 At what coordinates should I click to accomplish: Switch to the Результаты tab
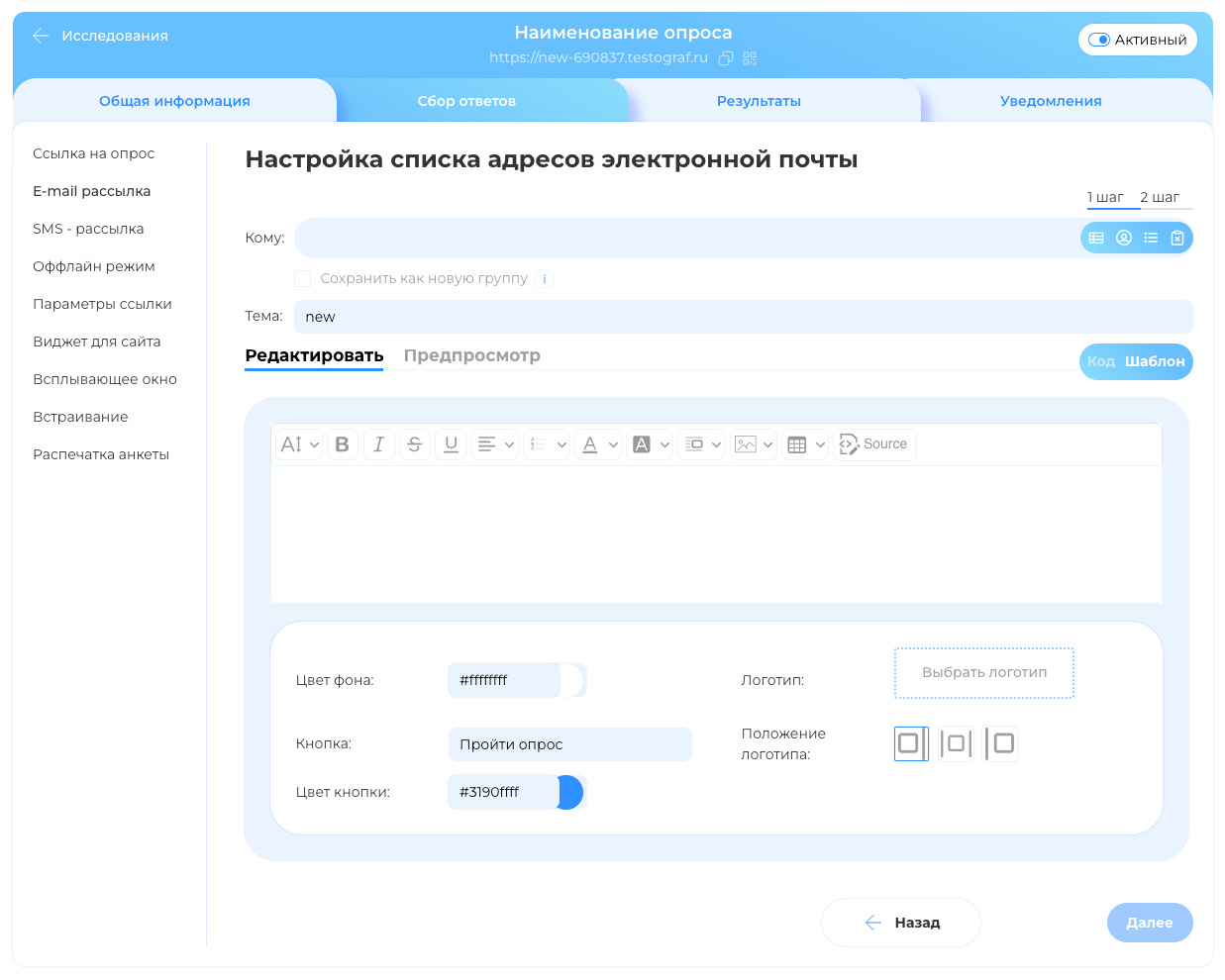(x=759, y=101)
